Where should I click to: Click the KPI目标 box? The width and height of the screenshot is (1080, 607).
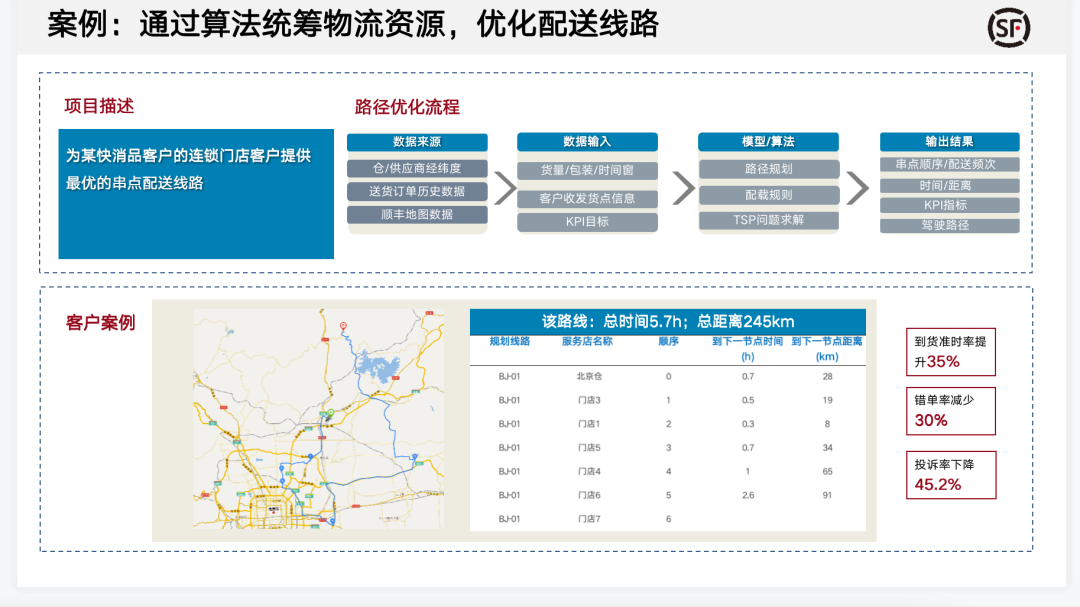click(x=588, y=222)
